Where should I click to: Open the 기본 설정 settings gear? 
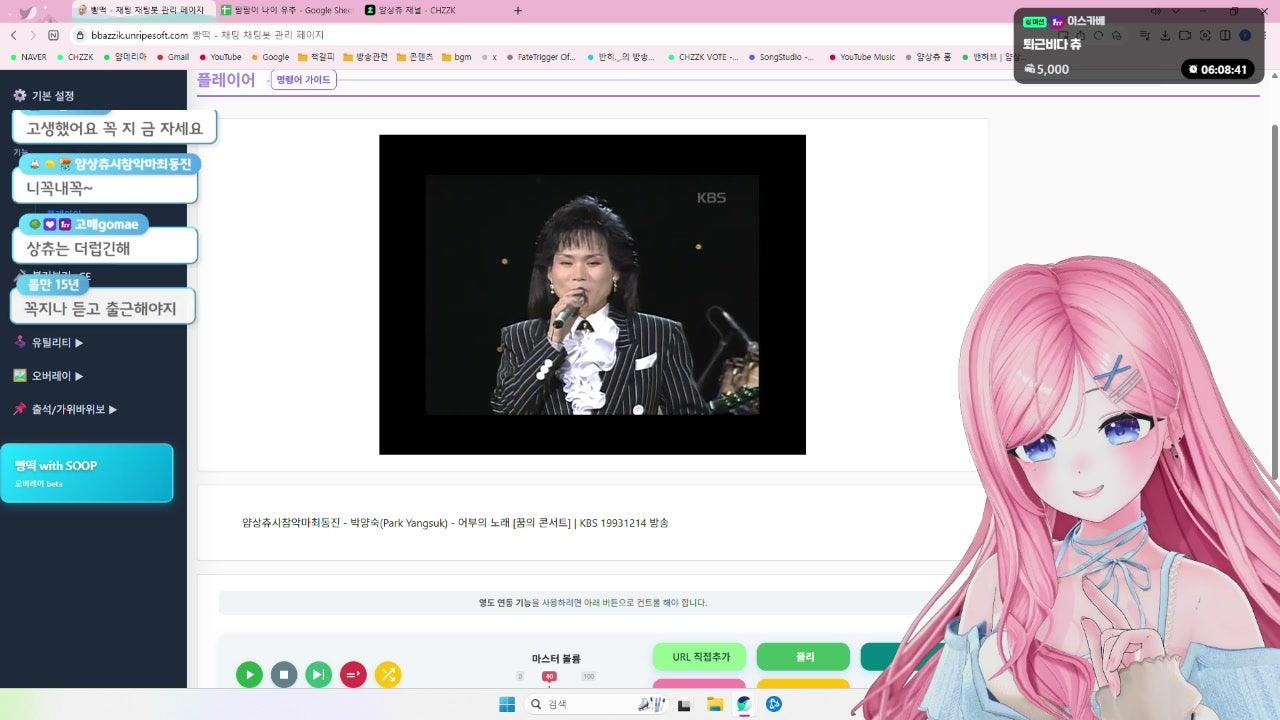(48, 95)
